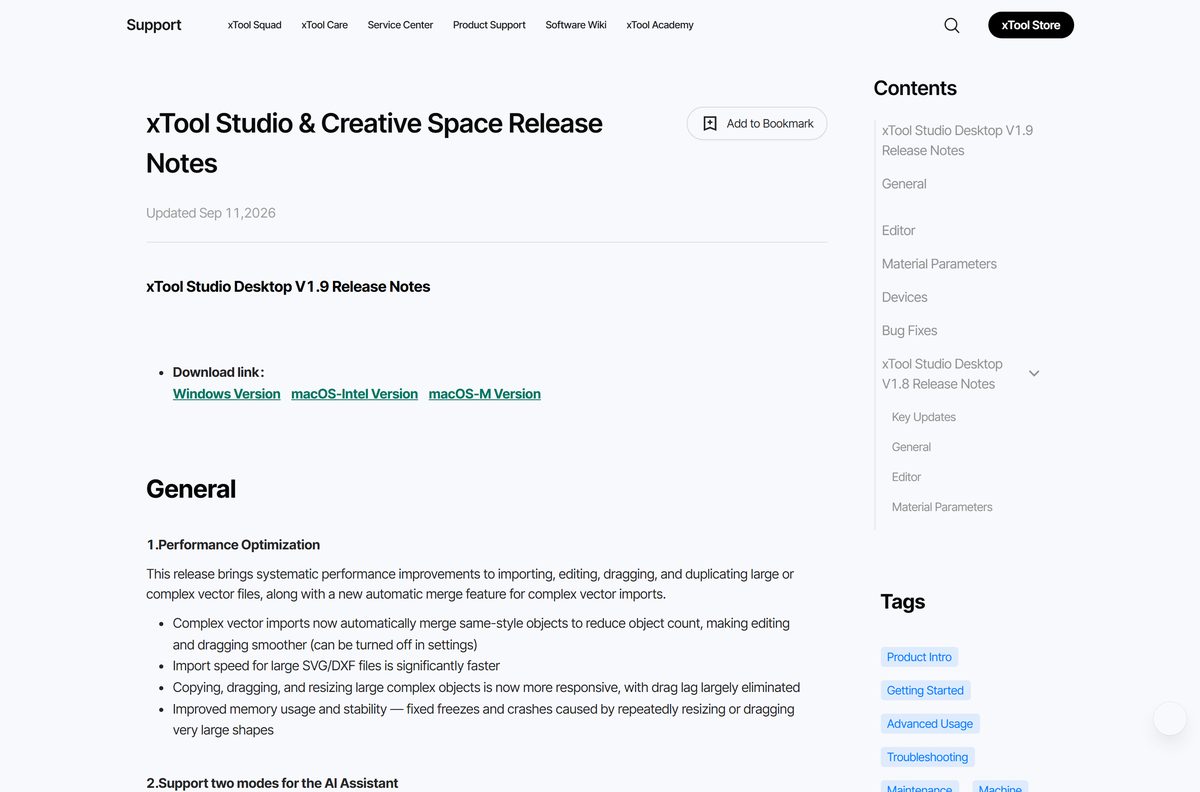
Task: Open the xTool Squad menu item
Action: [255, 25]
